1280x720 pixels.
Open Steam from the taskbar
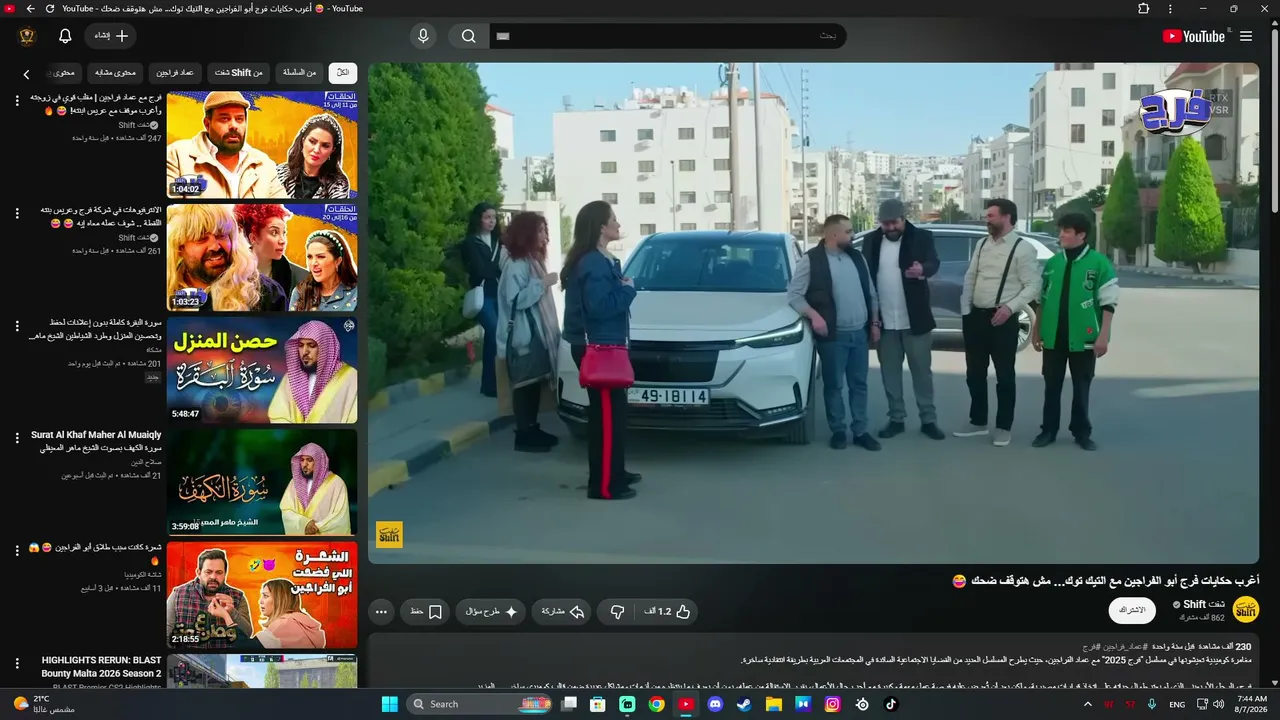pyautogui.click(x=744, y=704)
